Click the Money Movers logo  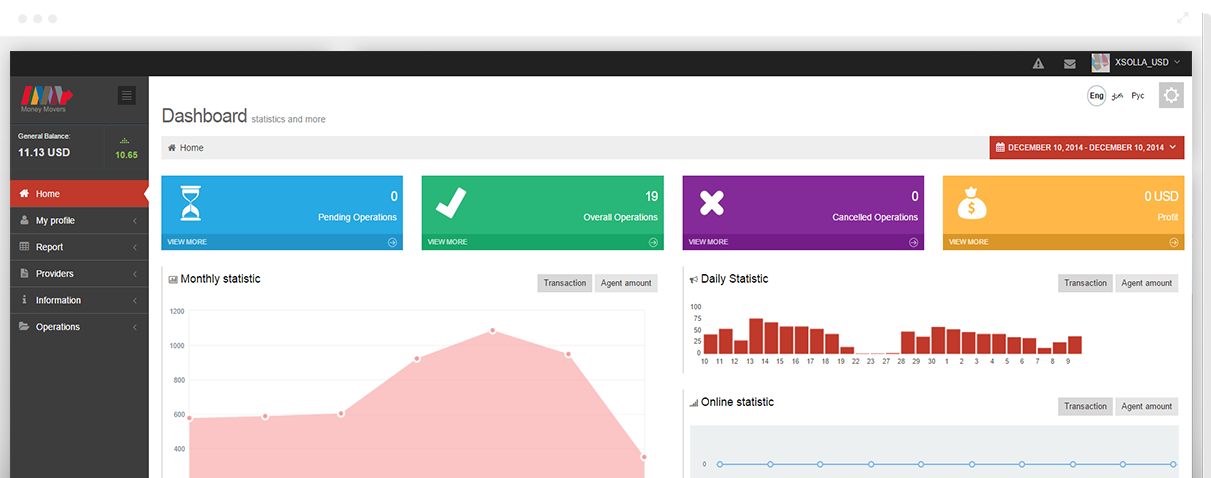pyautogui.click(x=47, y=98)
